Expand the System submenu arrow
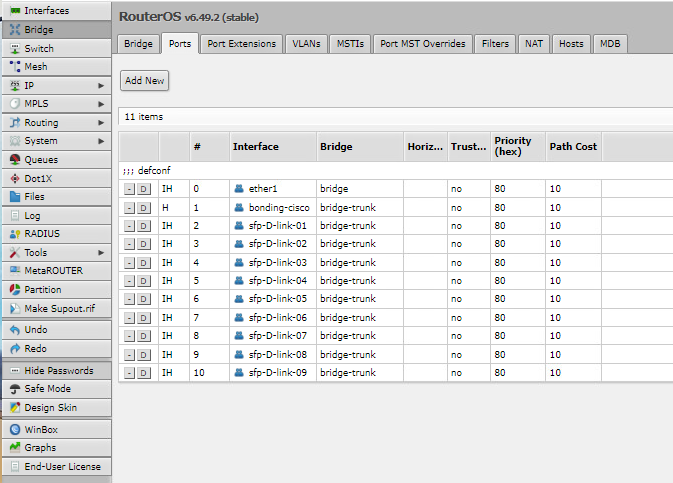The height and width of the screenshot is (483, 673). click(101, 141)
